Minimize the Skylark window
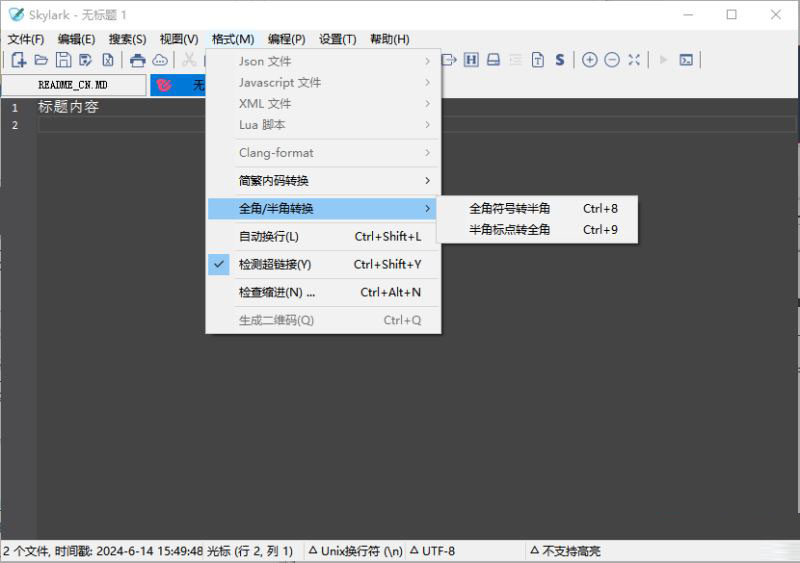800x563 pixels. point(688,14)
